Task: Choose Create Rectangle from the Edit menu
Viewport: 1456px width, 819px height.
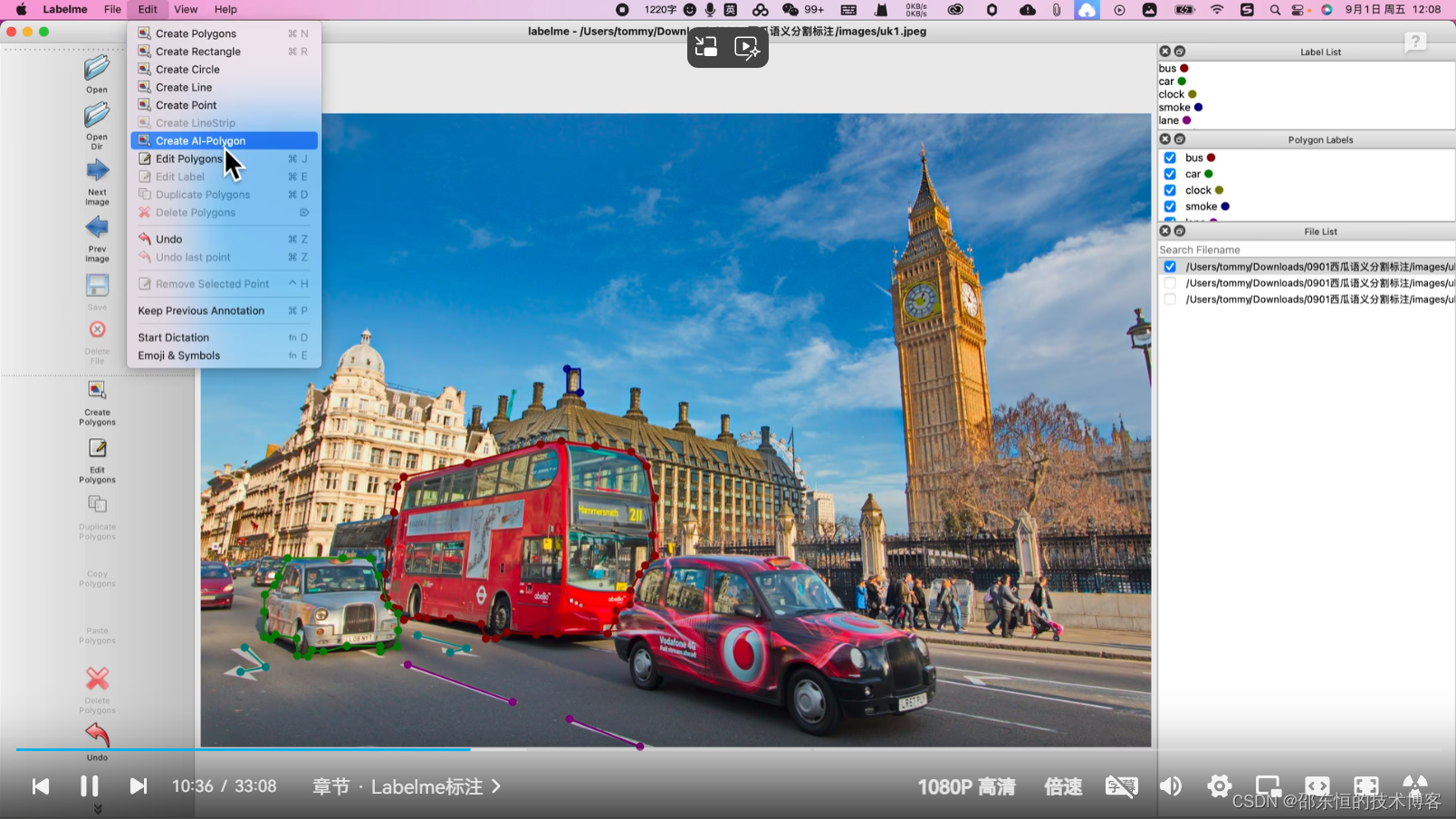Action: (224, 52)
